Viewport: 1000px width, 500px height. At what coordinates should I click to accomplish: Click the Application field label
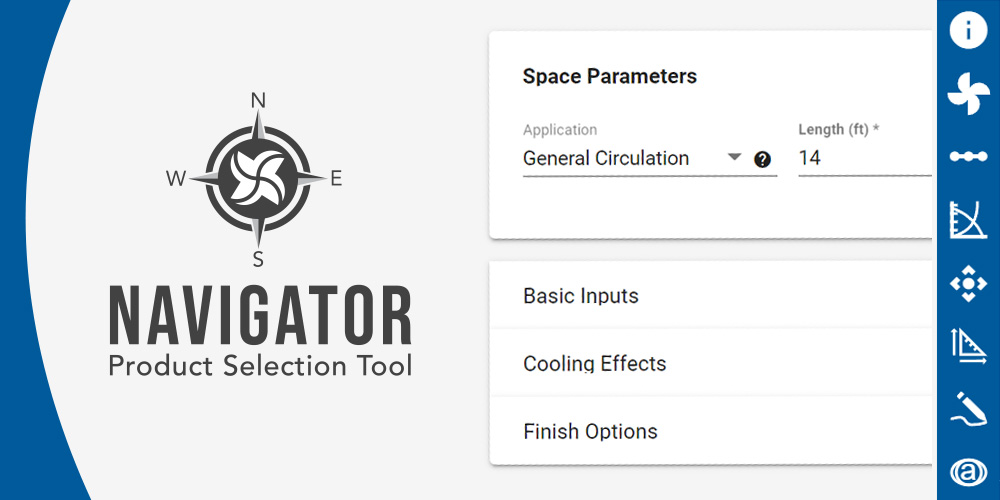[x=560, y=130]
